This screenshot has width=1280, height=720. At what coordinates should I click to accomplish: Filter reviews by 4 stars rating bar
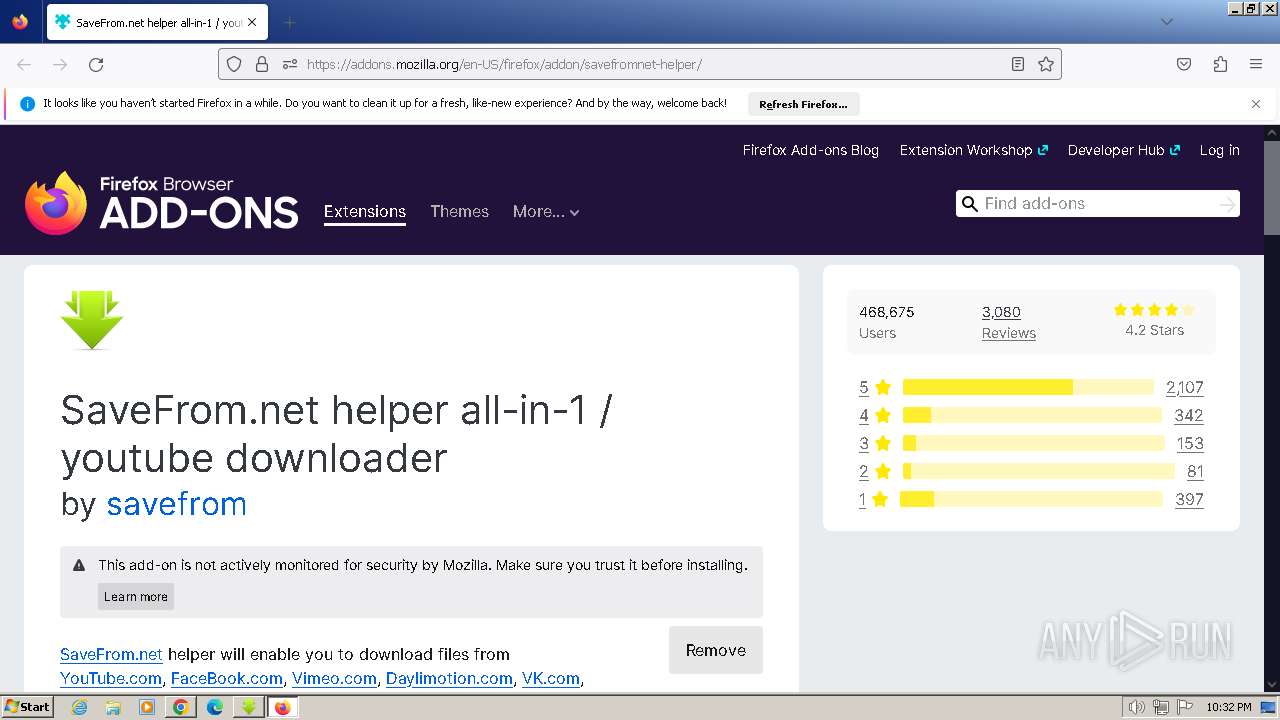click(x=1032, y=415)
